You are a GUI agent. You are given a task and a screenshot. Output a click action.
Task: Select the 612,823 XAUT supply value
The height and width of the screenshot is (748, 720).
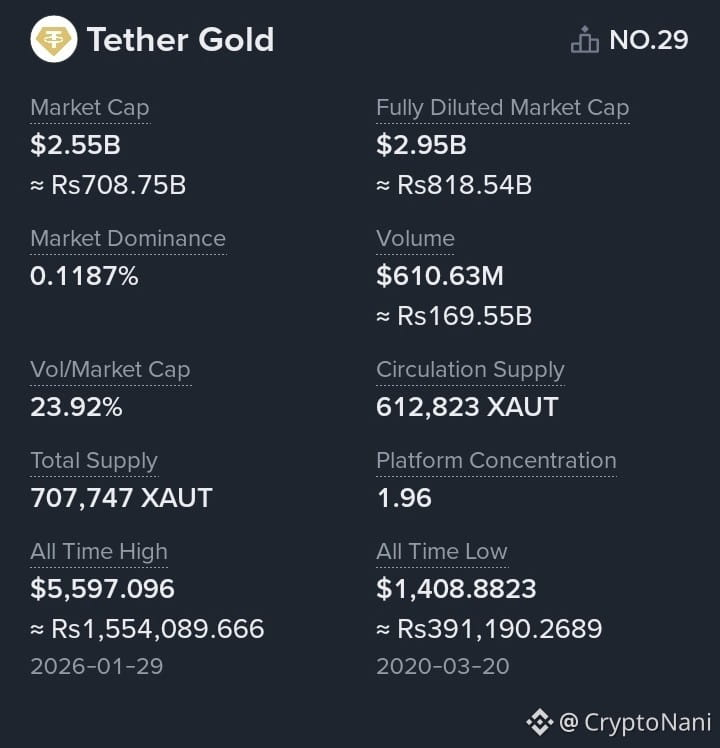point(467,406)
